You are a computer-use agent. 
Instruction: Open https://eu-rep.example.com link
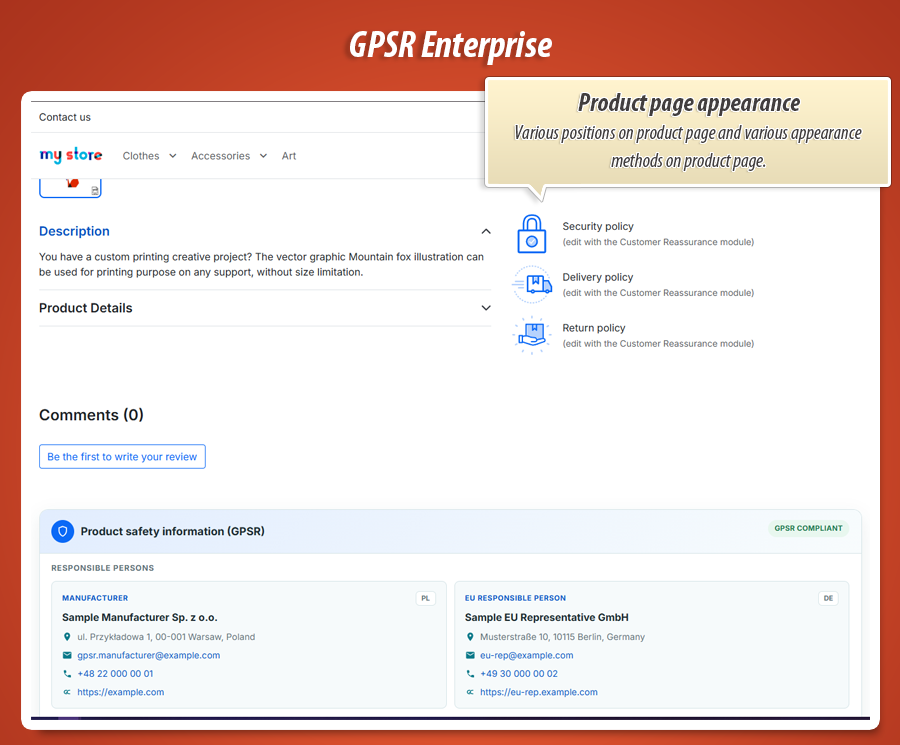pos(538,692)
